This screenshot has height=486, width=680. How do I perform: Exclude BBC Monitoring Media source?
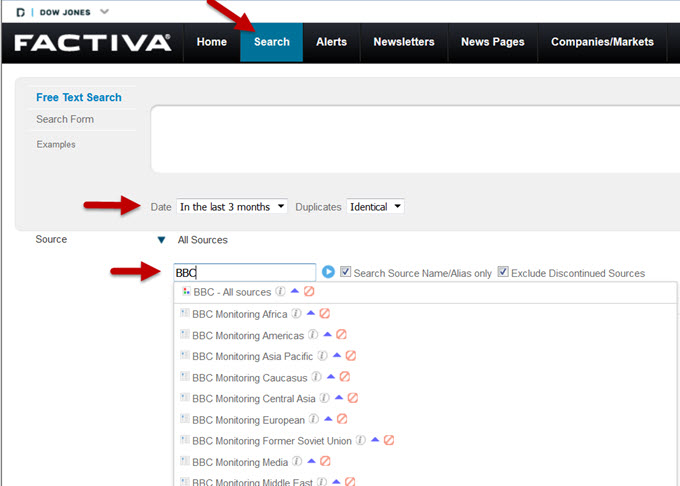(x=325, y=461)
